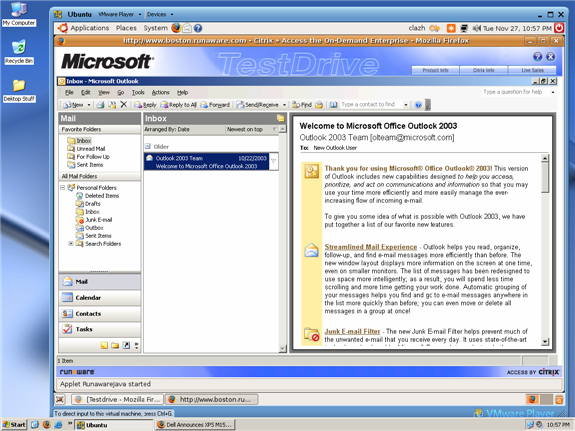Open the Actions menu in Outlook
Image resolution: width=575 pixels, height=431 pixels.
pyautogui.click(x=161, y=92)
